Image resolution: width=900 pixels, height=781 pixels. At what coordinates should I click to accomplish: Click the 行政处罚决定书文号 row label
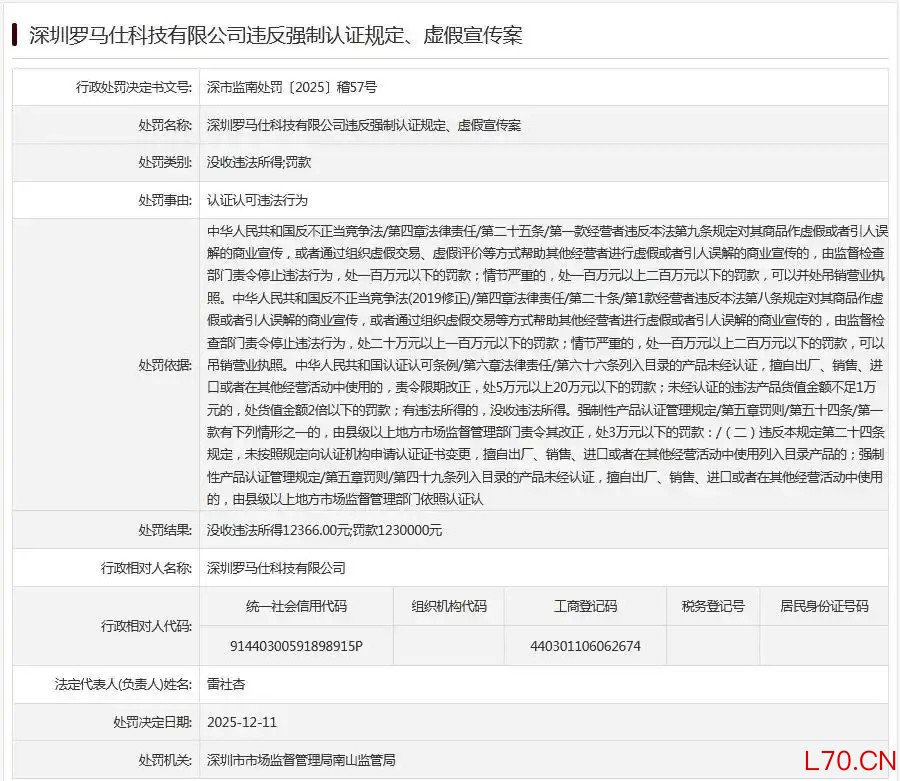[133, 87]
